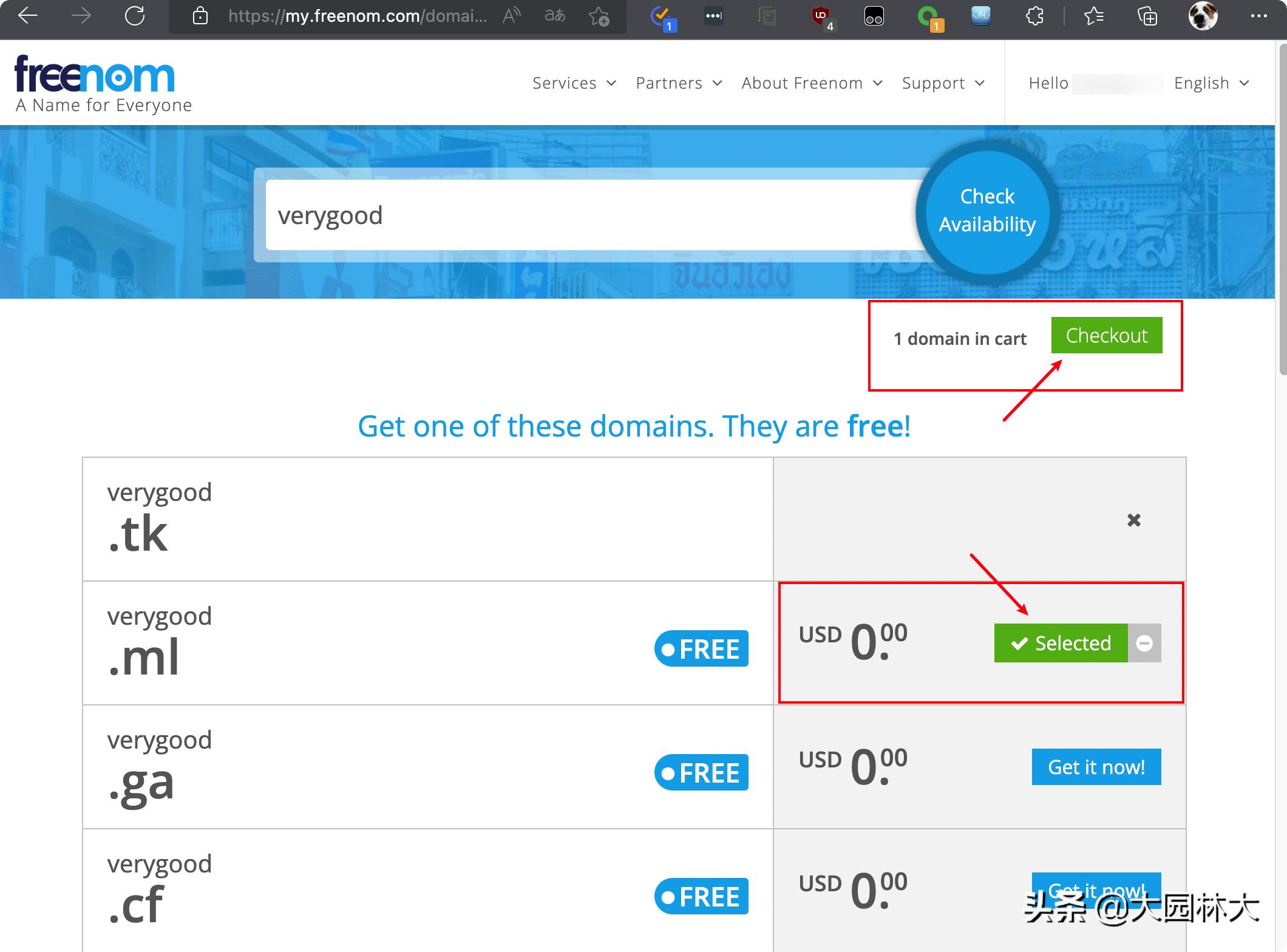This screenshot has width=1287, height=952.
Task: Open the About Freenom menu
Action: click(811, 83)
